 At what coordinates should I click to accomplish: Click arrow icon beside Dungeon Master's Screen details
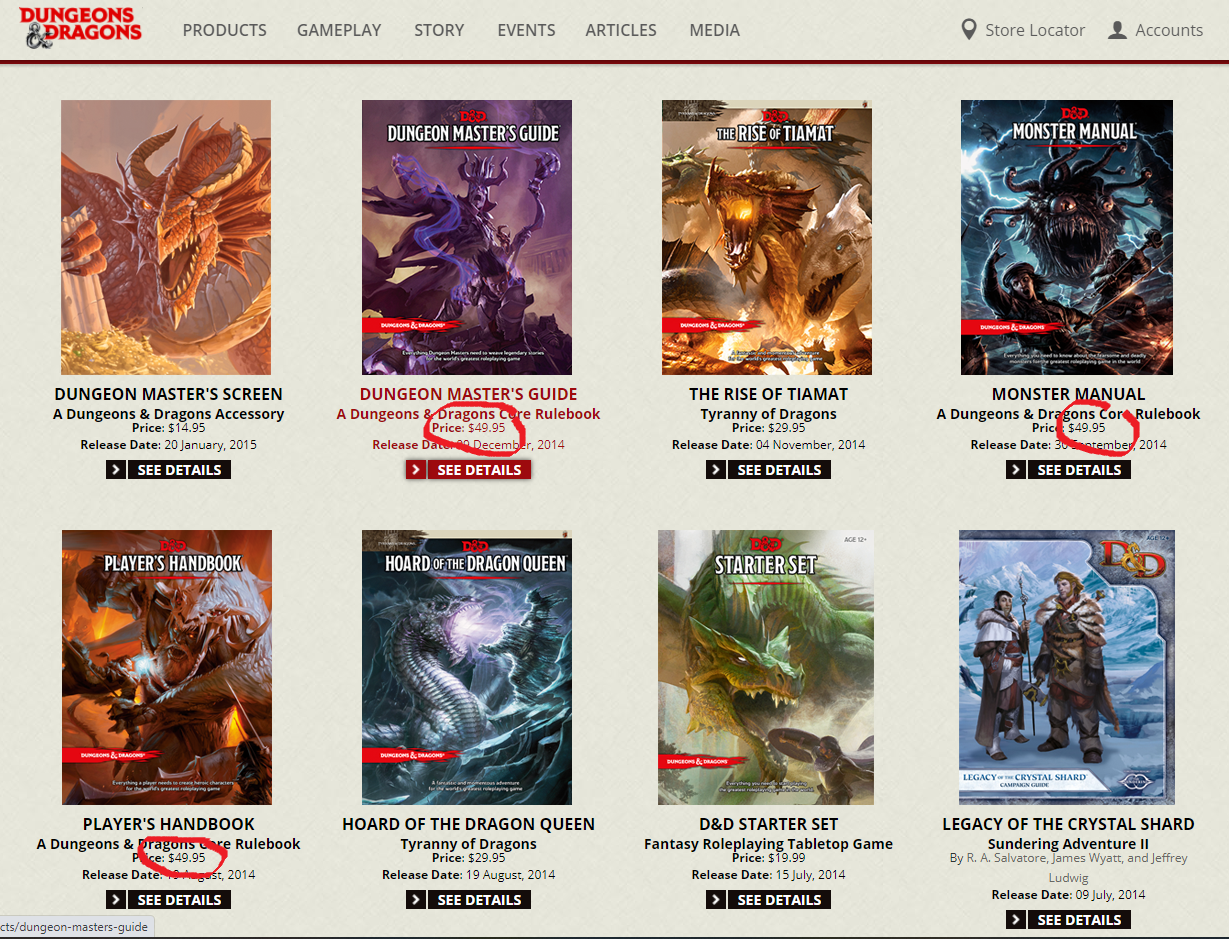coord(116,470)
